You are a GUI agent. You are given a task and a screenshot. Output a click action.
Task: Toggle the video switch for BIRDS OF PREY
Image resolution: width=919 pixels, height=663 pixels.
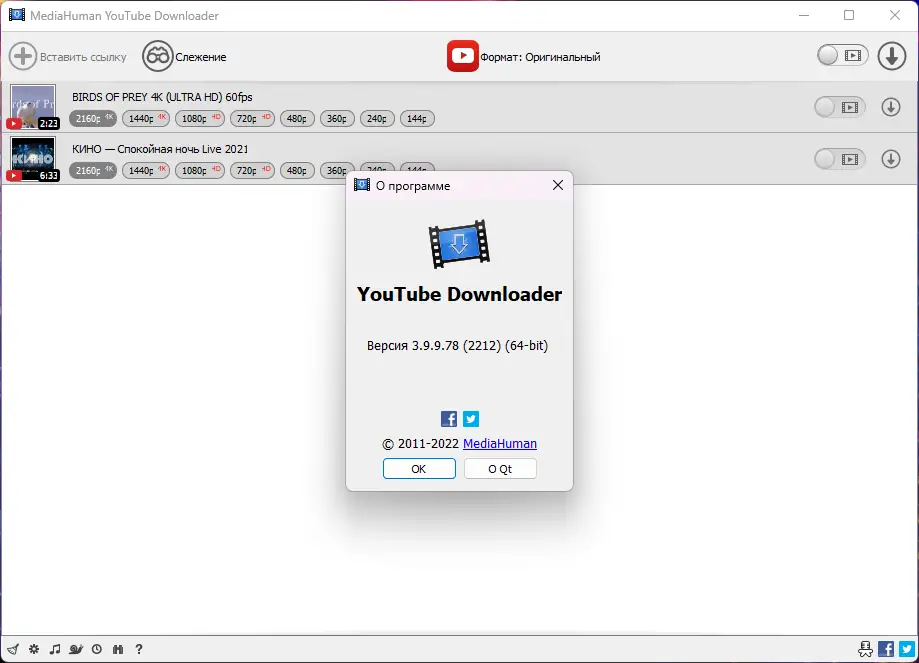(839, 107)
